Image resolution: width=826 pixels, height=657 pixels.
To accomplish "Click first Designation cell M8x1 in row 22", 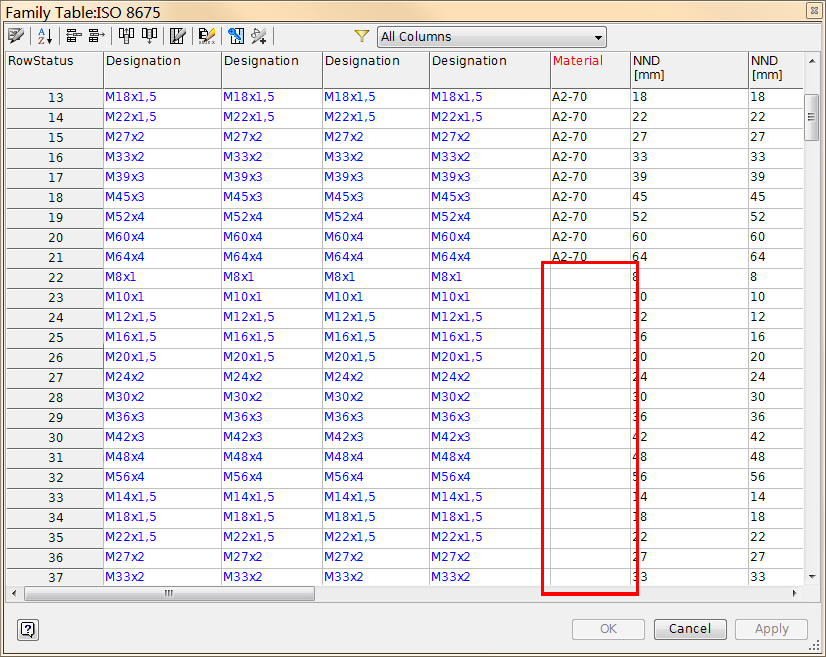I will (x=163, y=277).
